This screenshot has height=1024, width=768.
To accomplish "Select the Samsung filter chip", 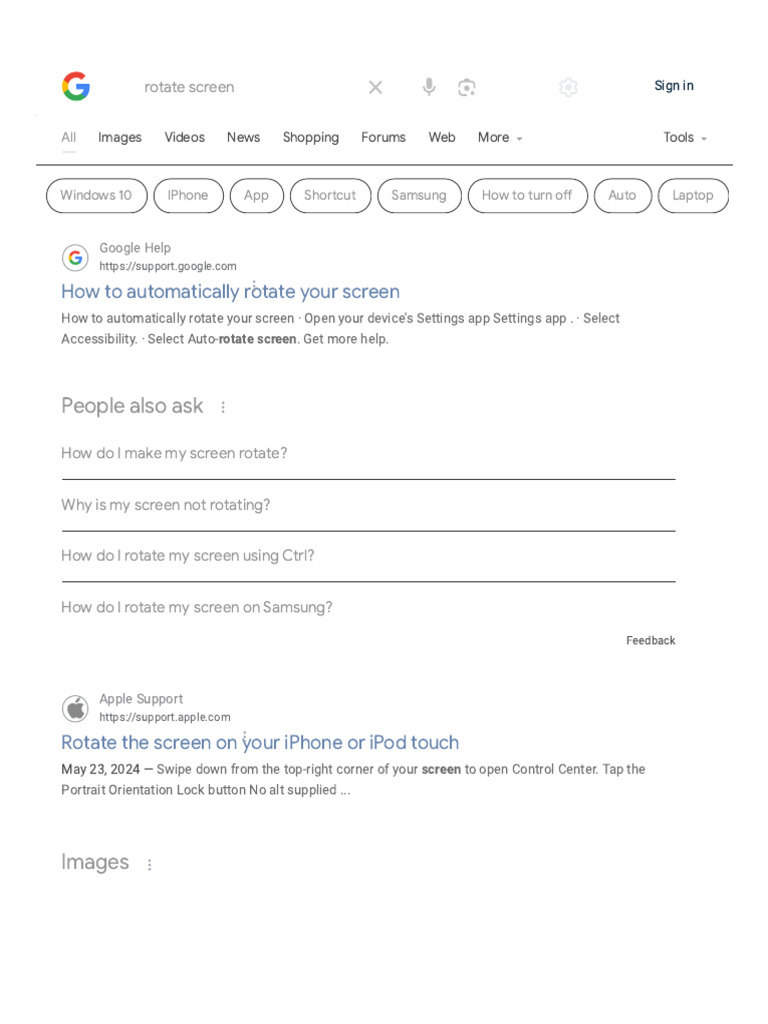I will point(419,196).
